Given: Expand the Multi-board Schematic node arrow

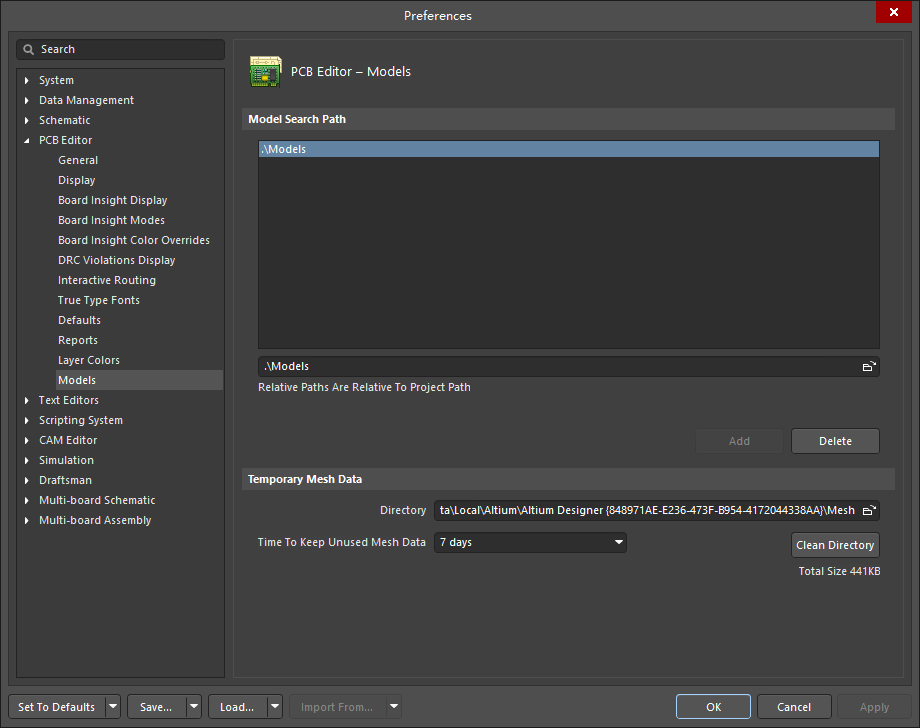Looking at the screenshot, I should (26, 500).
